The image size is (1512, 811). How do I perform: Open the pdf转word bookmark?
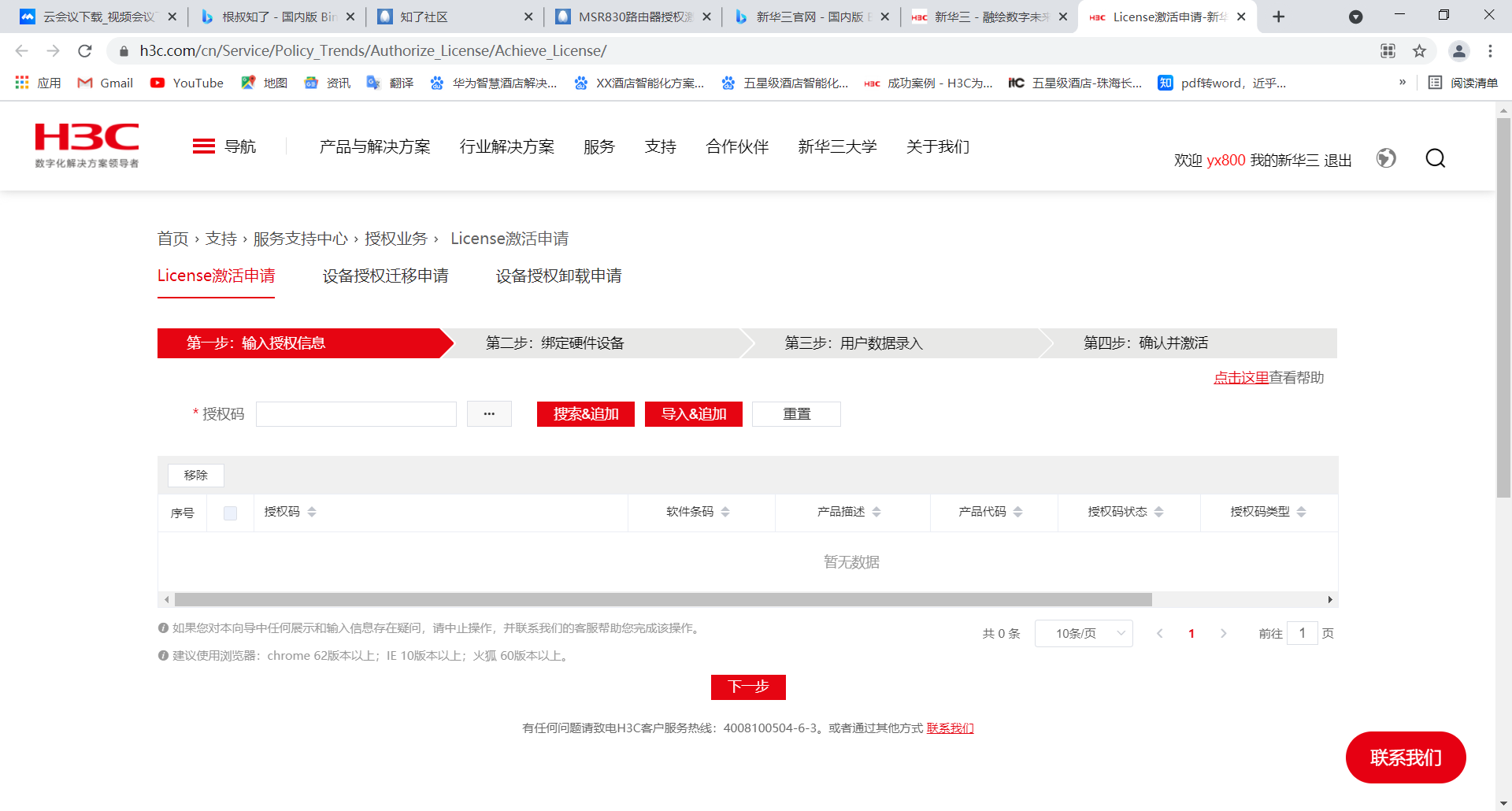(1221, 83)
